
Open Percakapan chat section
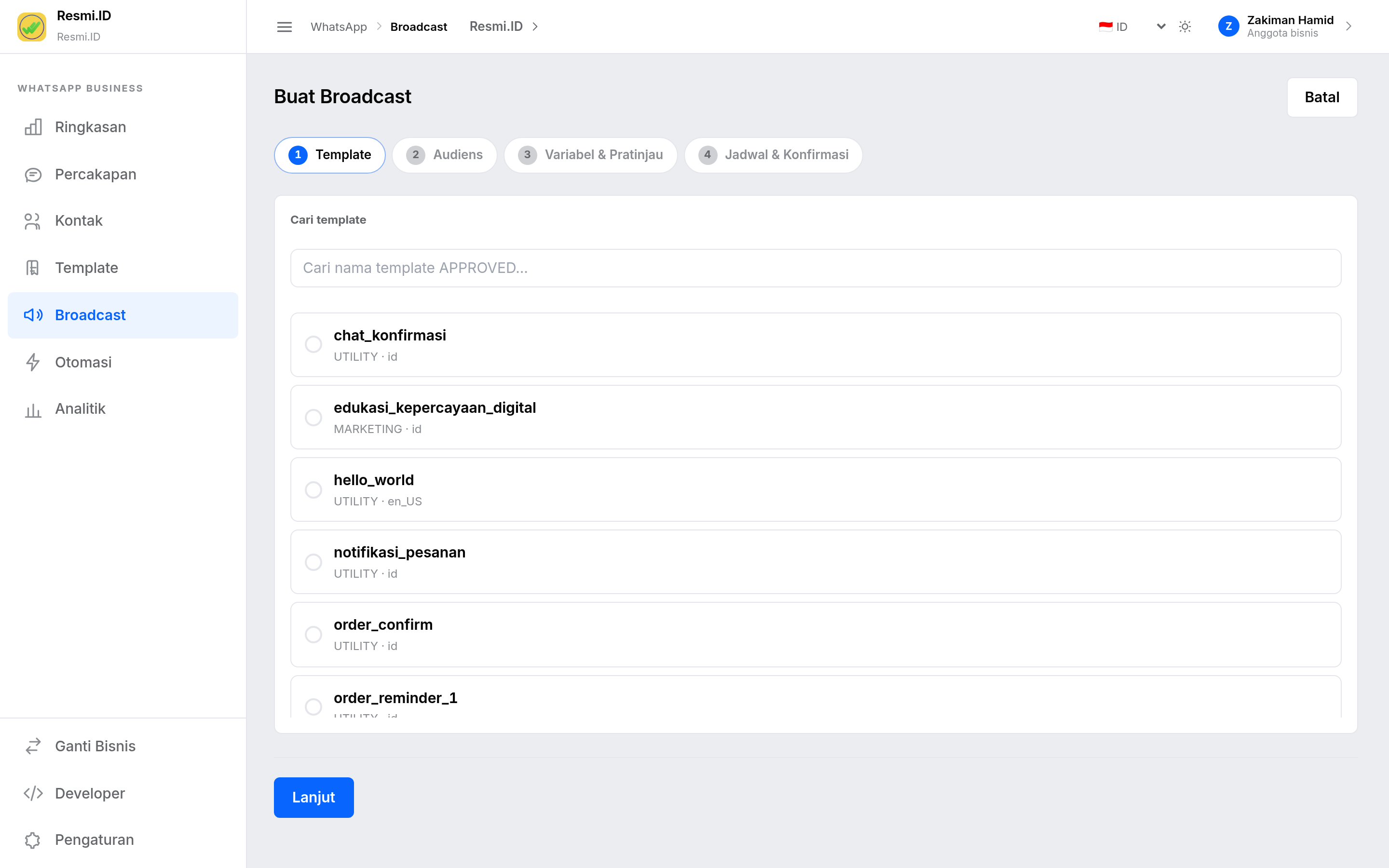pos(123,174)
